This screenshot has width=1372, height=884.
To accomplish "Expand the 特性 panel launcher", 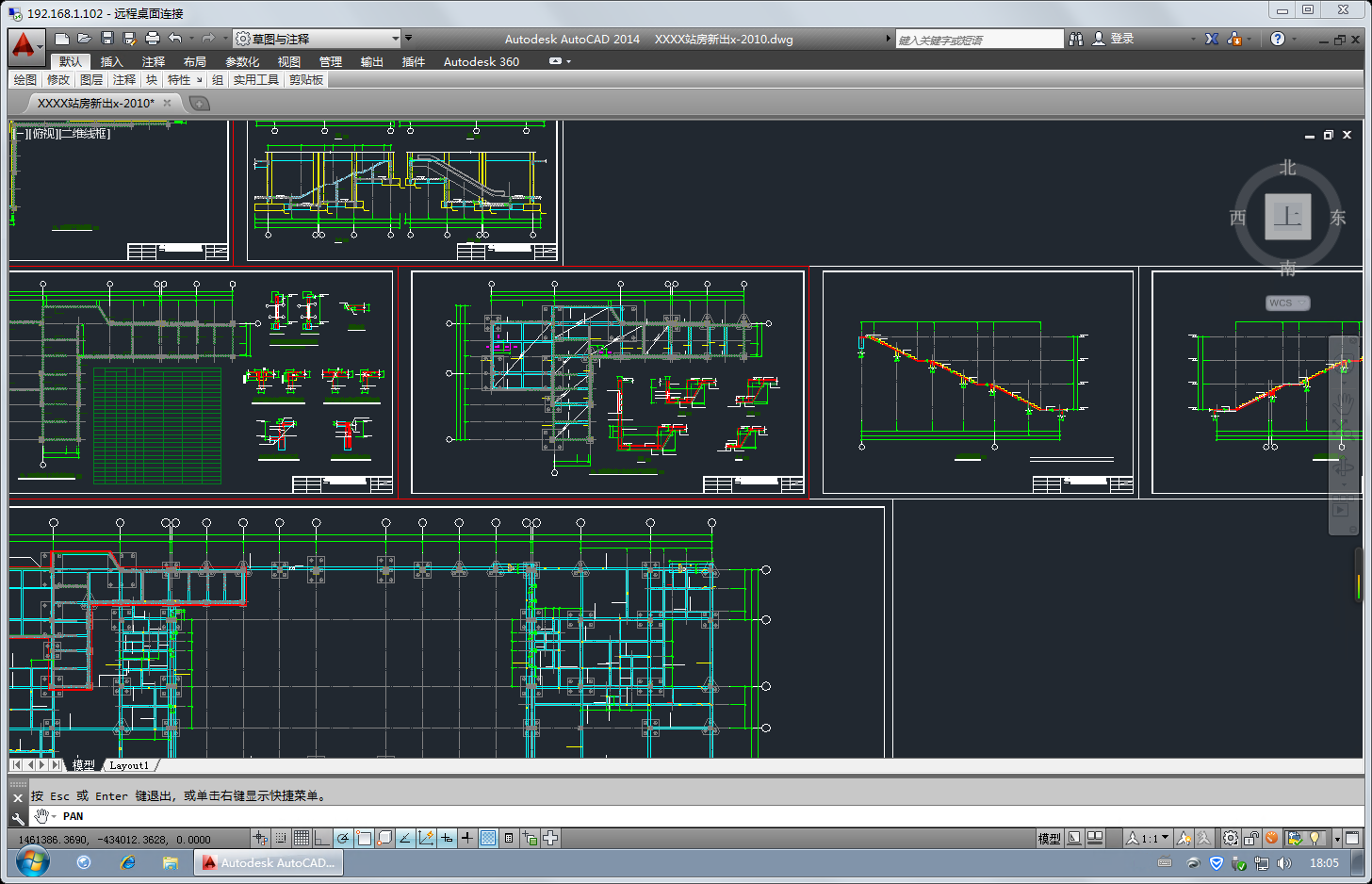I will pyautogui.click(x=199, y=80).
